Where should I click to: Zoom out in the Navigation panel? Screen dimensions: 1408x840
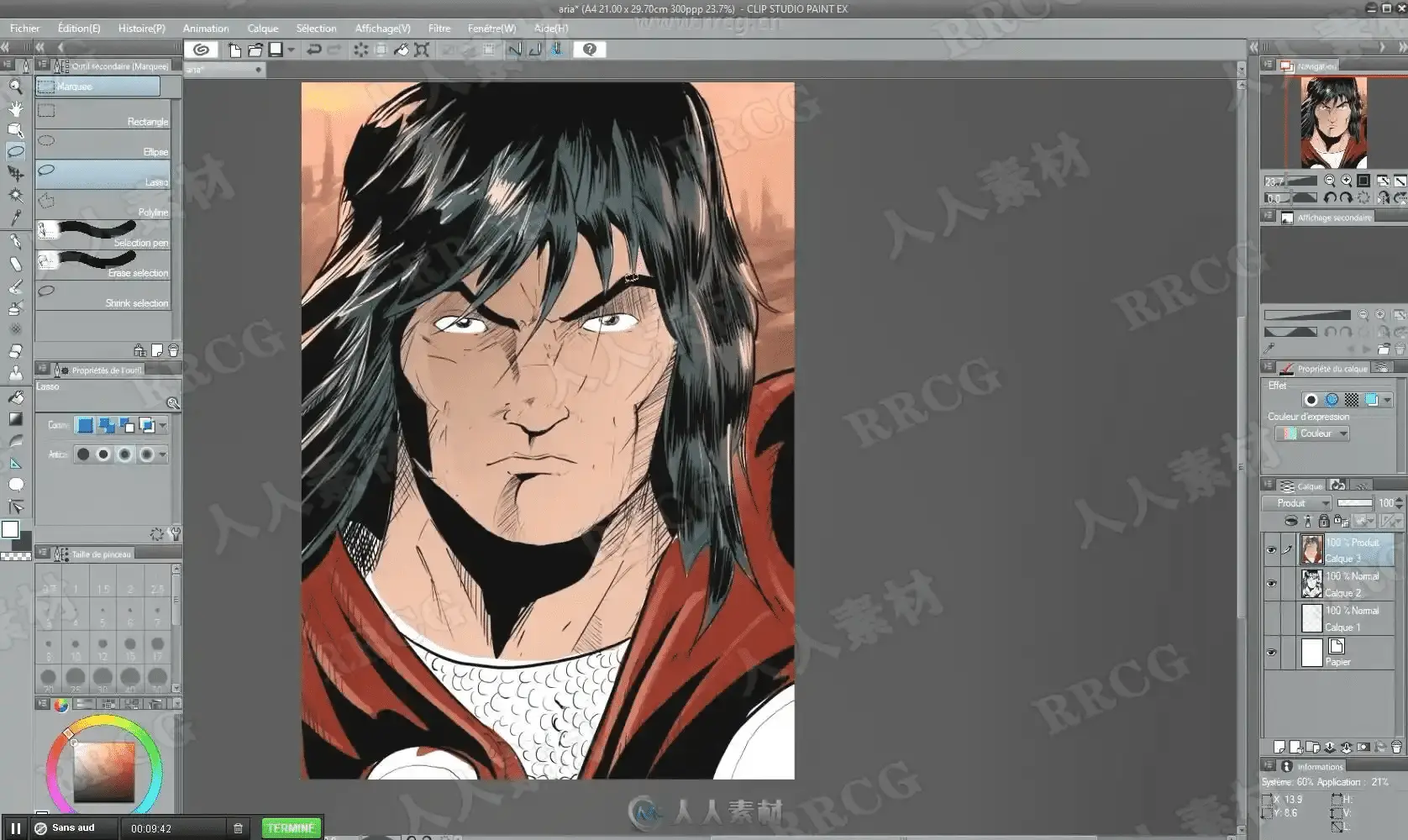(x=1329, y=181)
